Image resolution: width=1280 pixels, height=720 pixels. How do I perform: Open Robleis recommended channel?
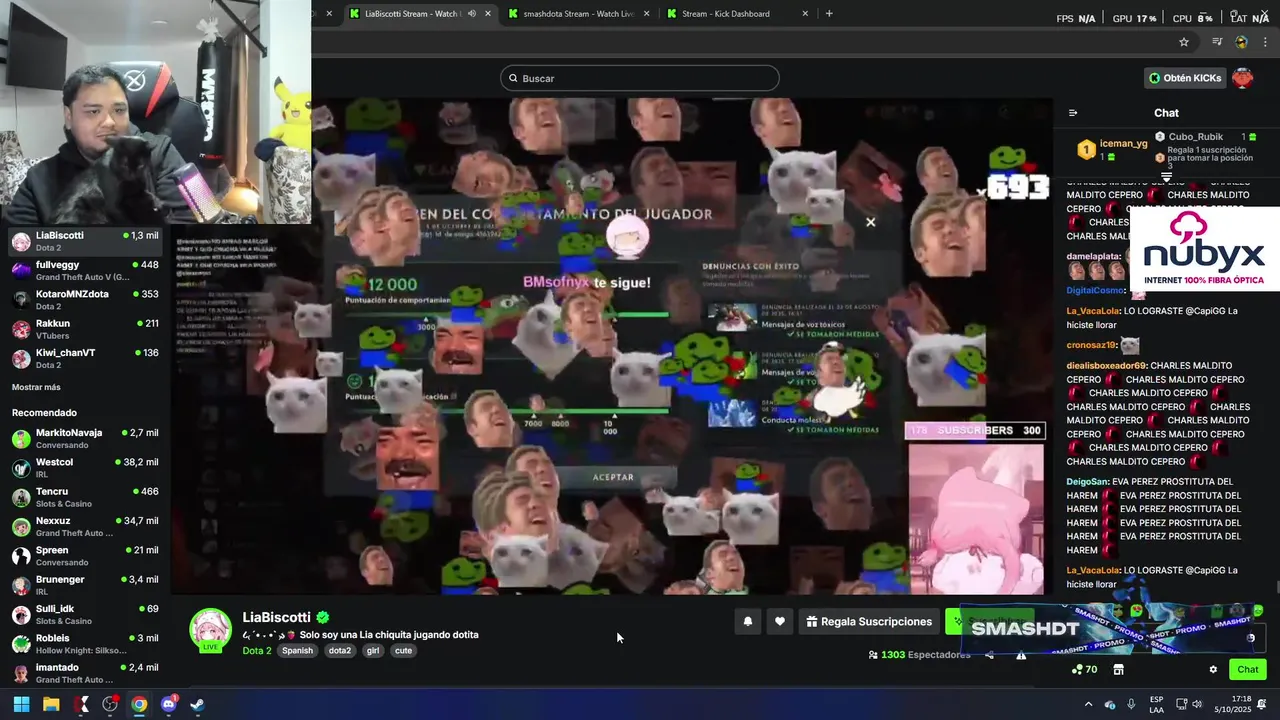tap(85, 644)
